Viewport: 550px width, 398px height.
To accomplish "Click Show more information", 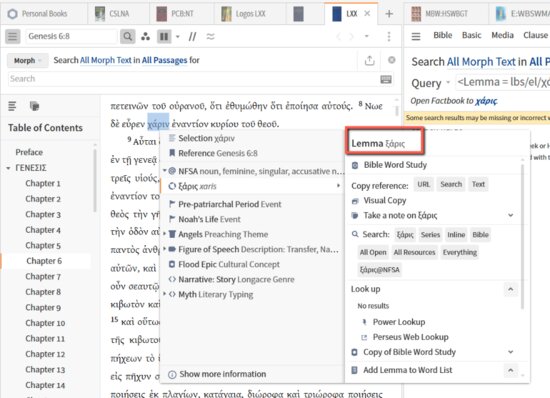I will coord(217,374).
